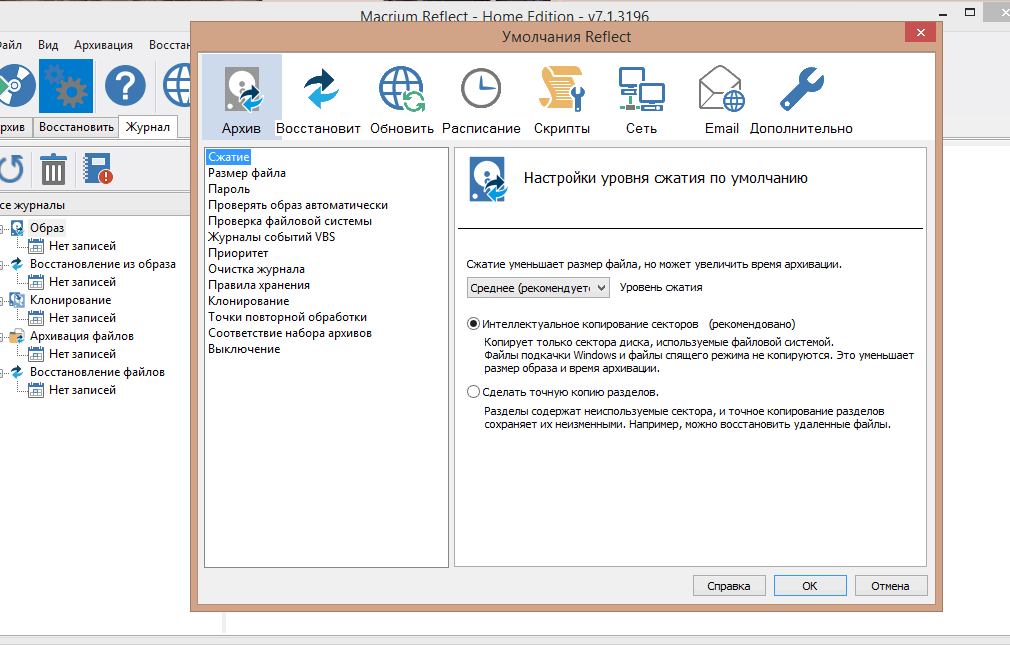Image resolution: width=1010 pixels, height=645 pixels.
Task: Open the Восстановит settings category
Action: click(318, 97)
